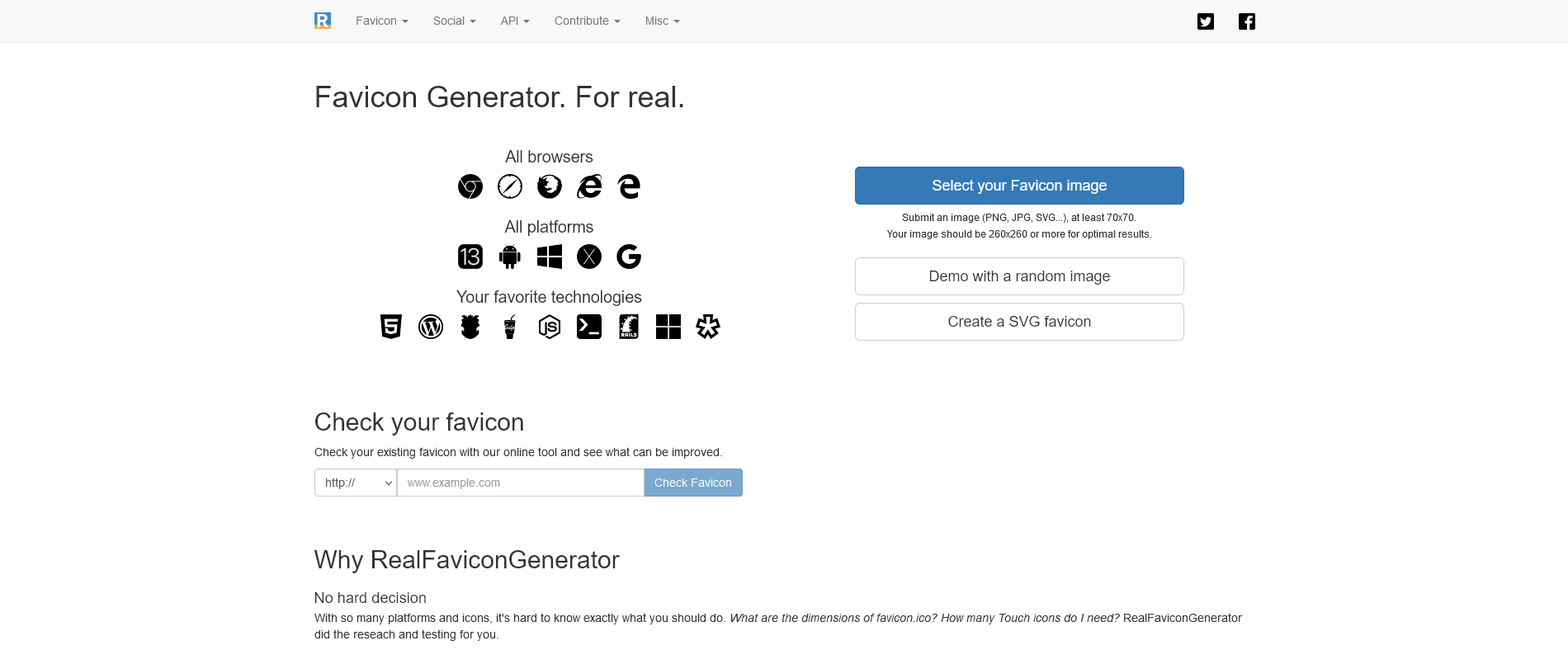Click the command line terminal icon
The height and width of the screenshot is (650, 1568).
[x=589, y=327]
